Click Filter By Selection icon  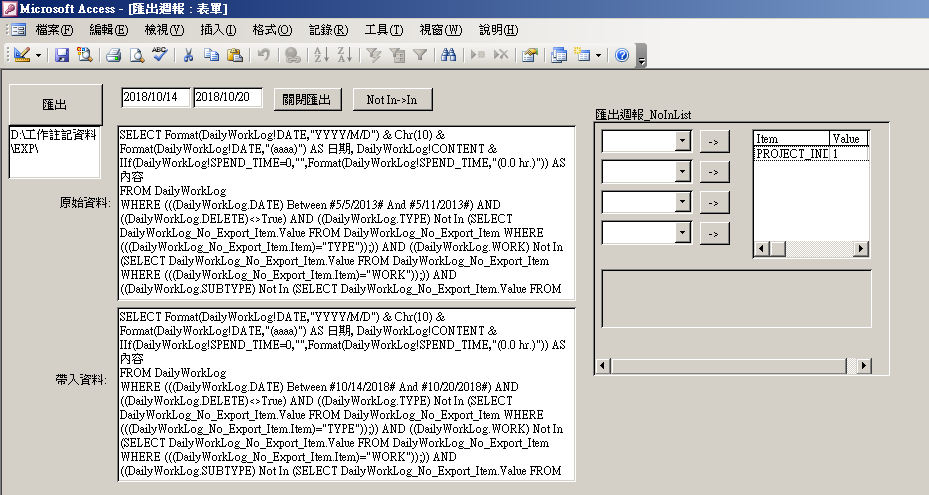tap(373, 55)
